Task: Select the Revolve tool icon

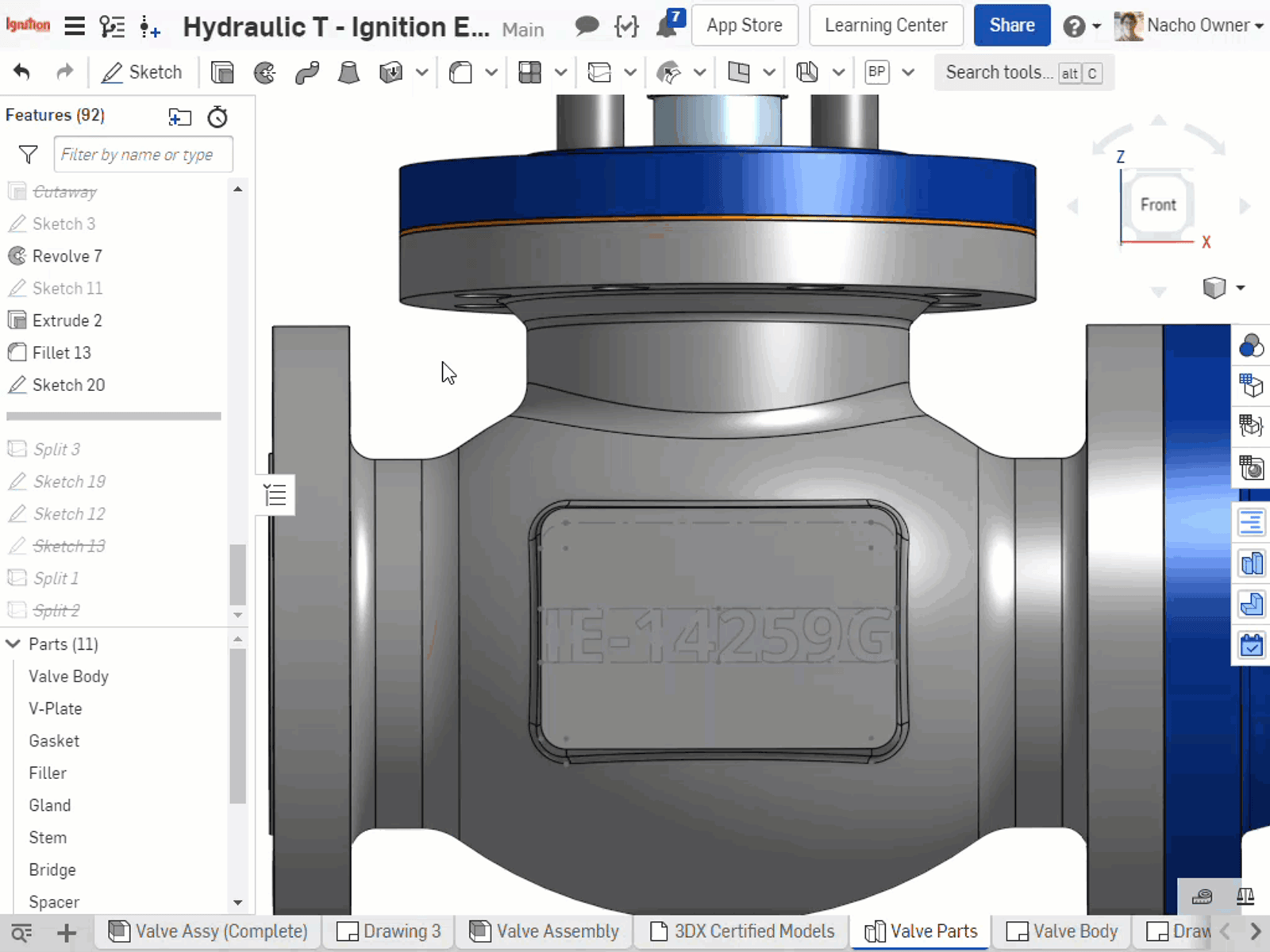Action: pos(264,73)
